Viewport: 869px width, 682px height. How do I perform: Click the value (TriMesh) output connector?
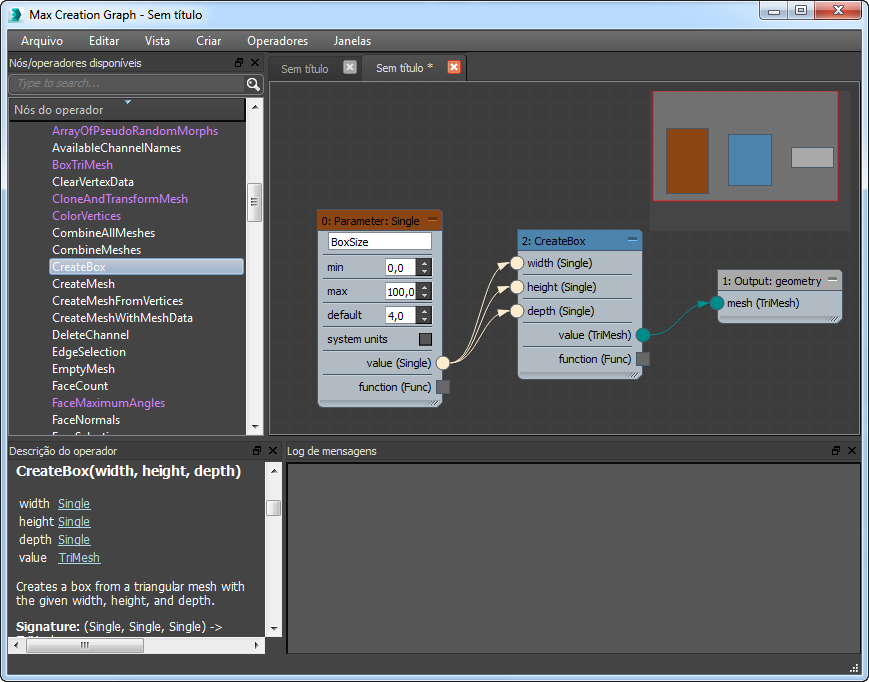click(x=643, y=335)
